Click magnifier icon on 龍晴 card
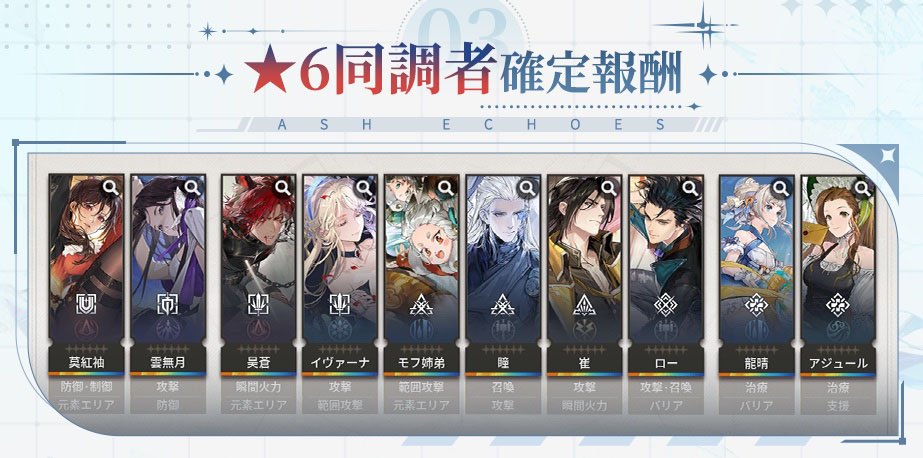 tap(781, 188)
